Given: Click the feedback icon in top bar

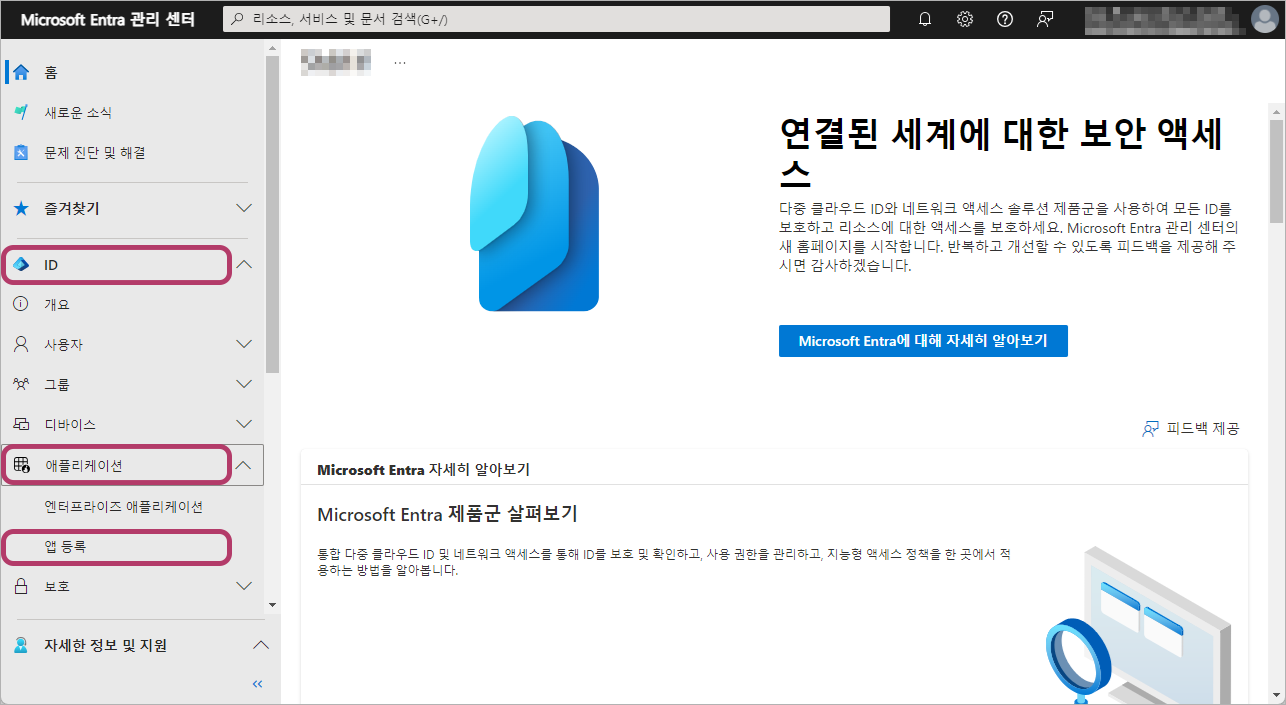Looking at the screenshot, I should [1046, 19].
